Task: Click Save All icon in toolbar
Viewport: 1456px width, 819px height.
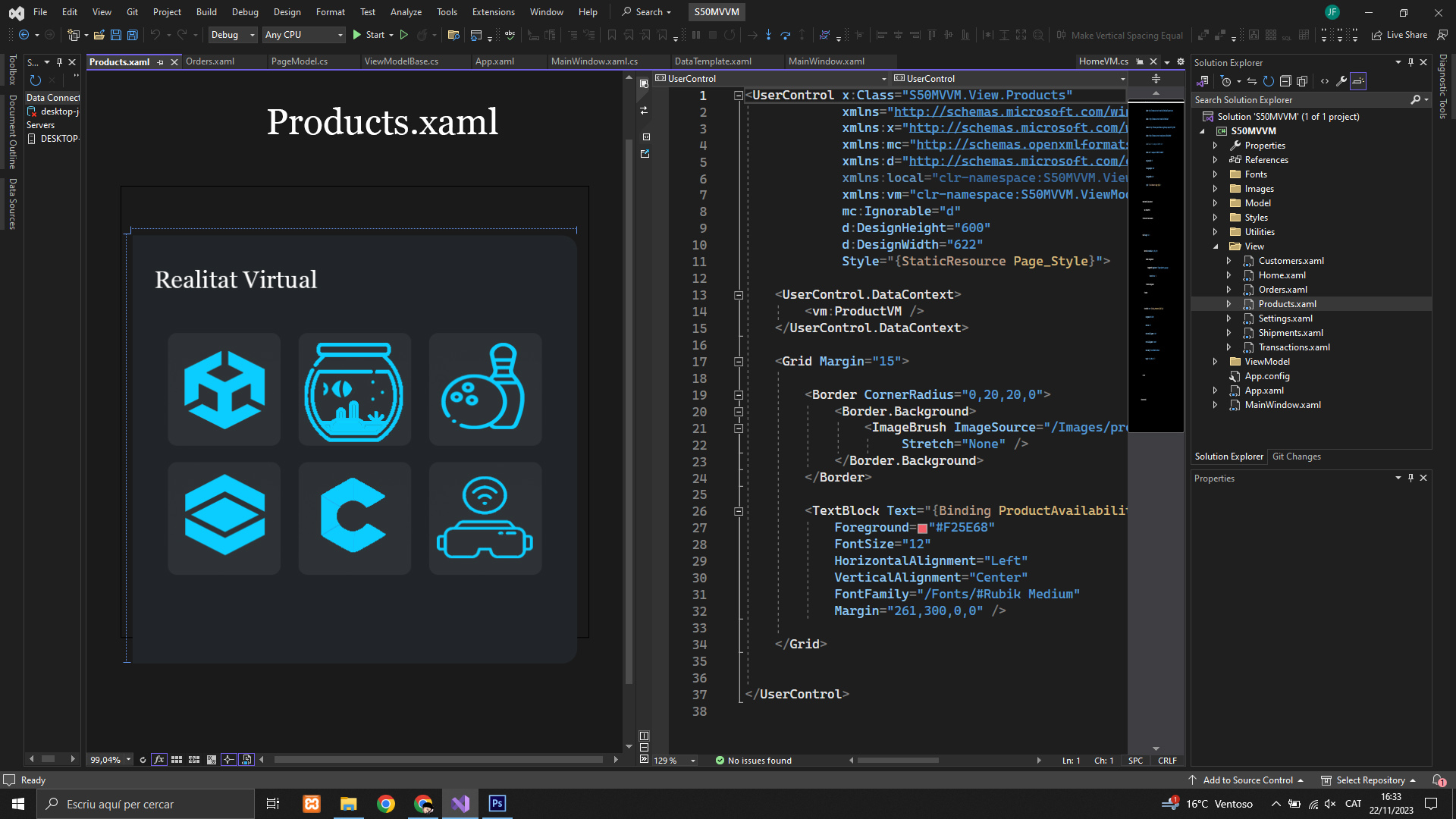Action: (x=132, y=35)
